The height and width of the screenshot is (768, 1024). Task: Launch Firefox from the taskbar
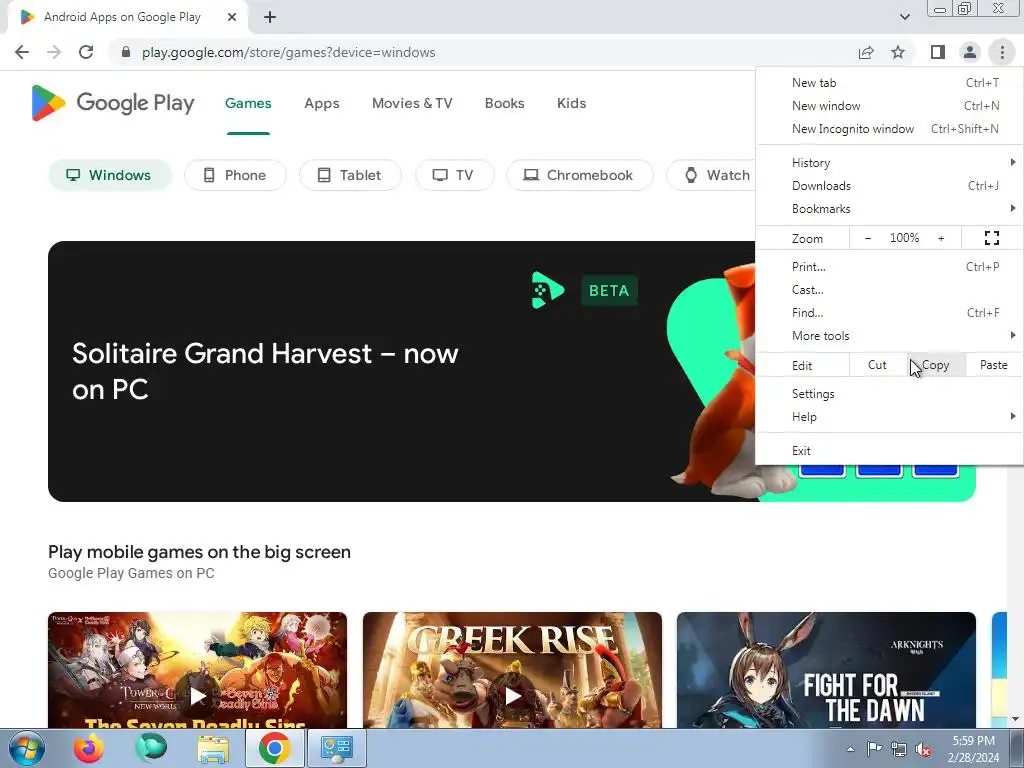pyautogui.click(x=88, y=748)
